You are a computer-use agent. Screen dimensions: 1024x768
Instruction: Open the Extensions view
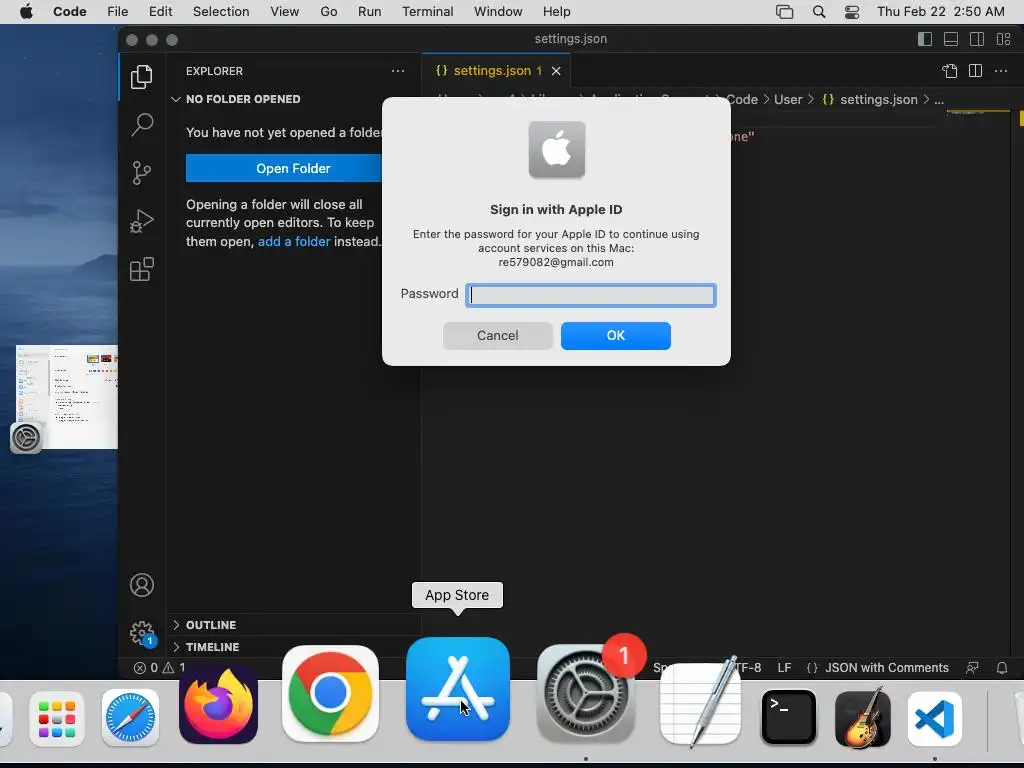142,268
